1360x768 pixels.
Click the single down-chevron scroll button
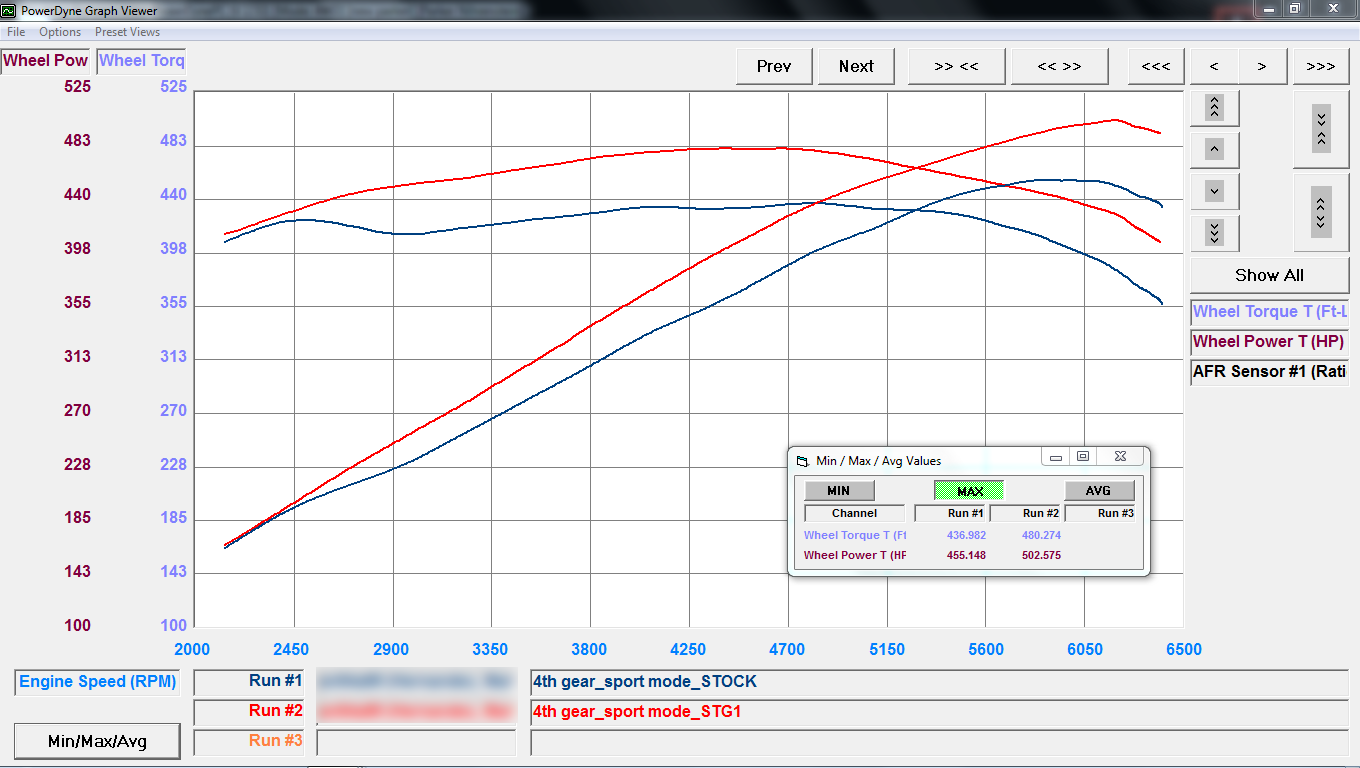[x=1214, y=191]
